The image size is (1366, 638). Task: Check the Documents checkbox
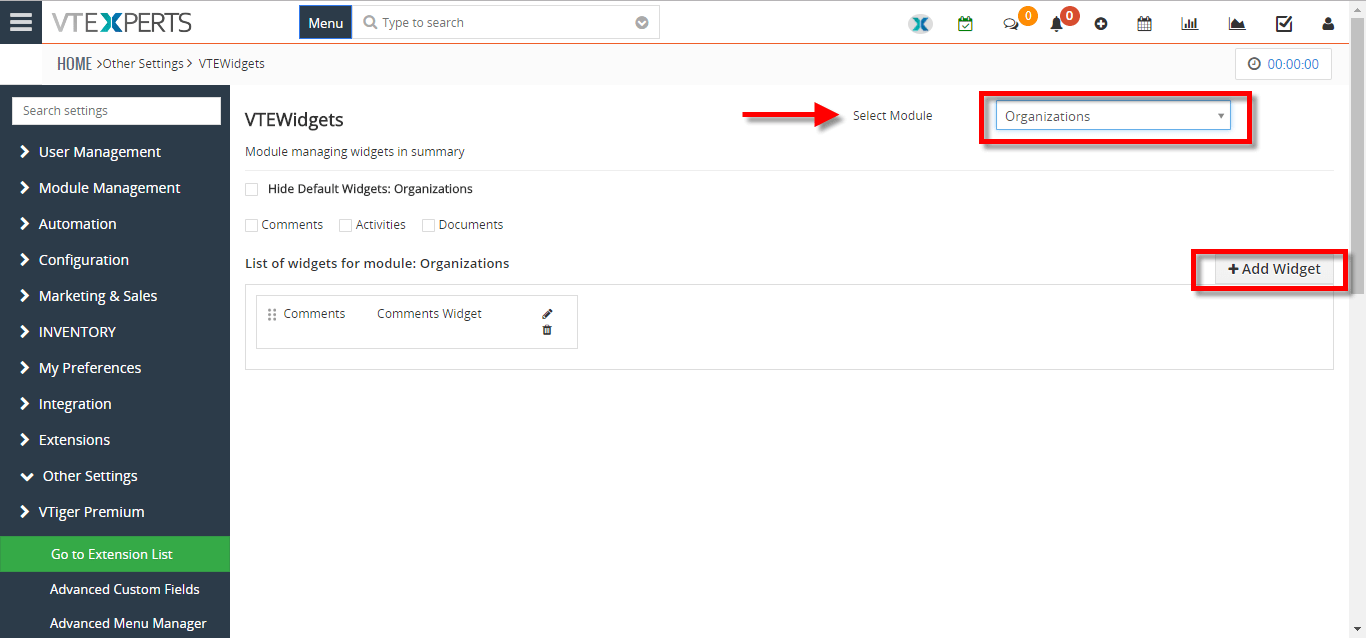coord(428,225)
